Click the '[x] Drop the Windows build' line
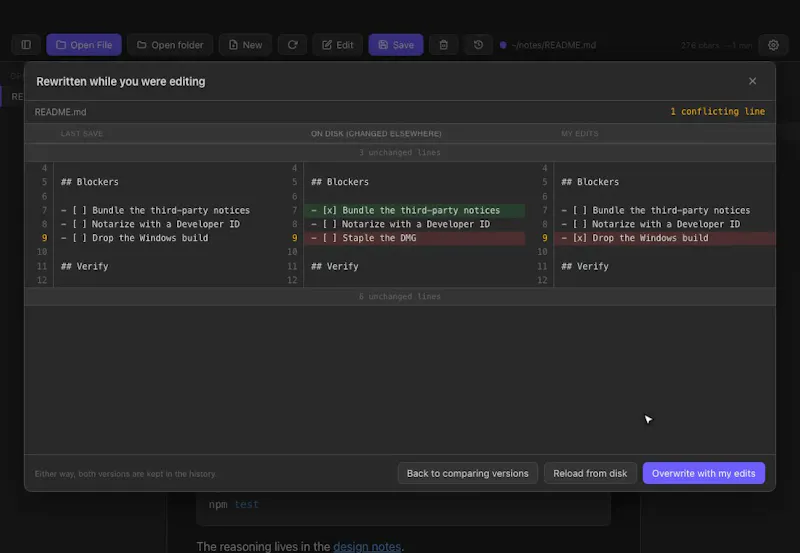This screenshot has width=800, height=553. point(665,238)
